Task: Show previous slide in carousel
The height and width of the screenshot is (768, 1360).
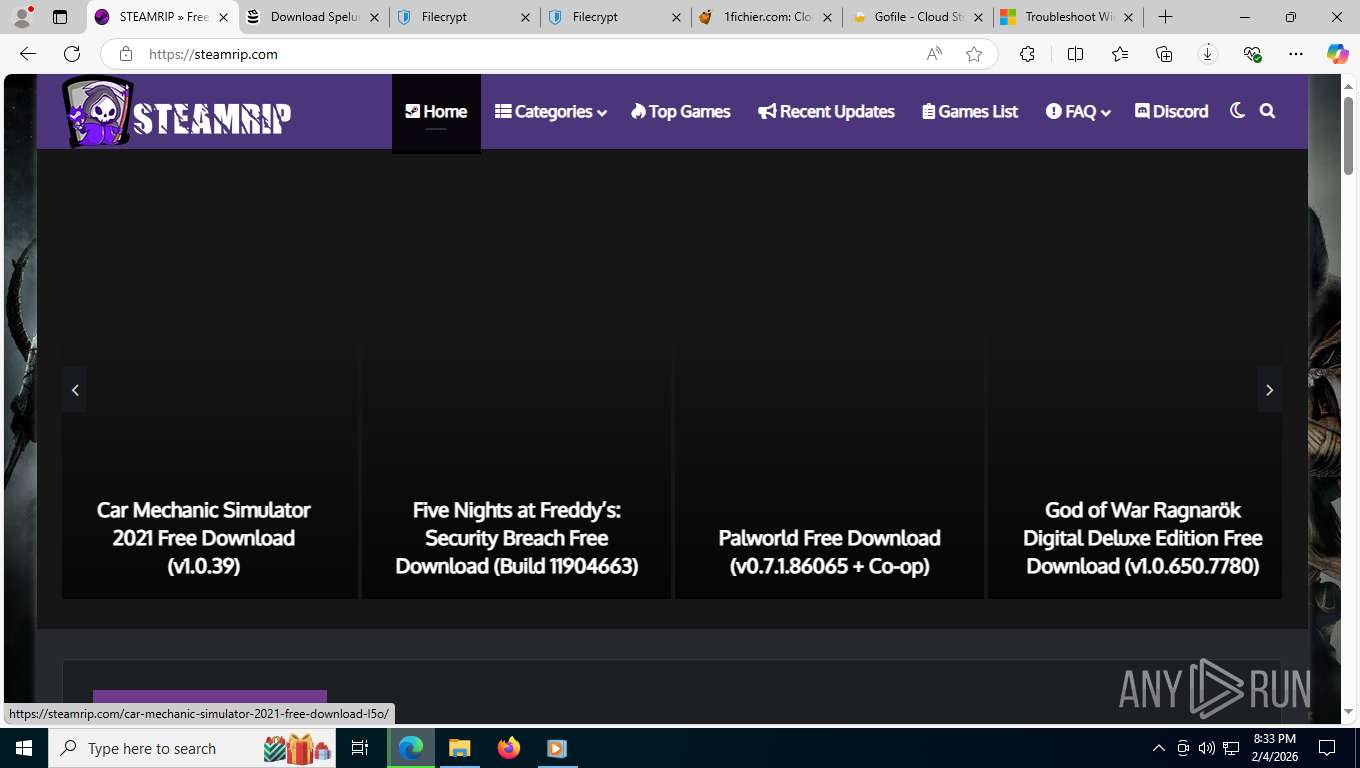Action: pyautogui.click(x=75, y=390)
